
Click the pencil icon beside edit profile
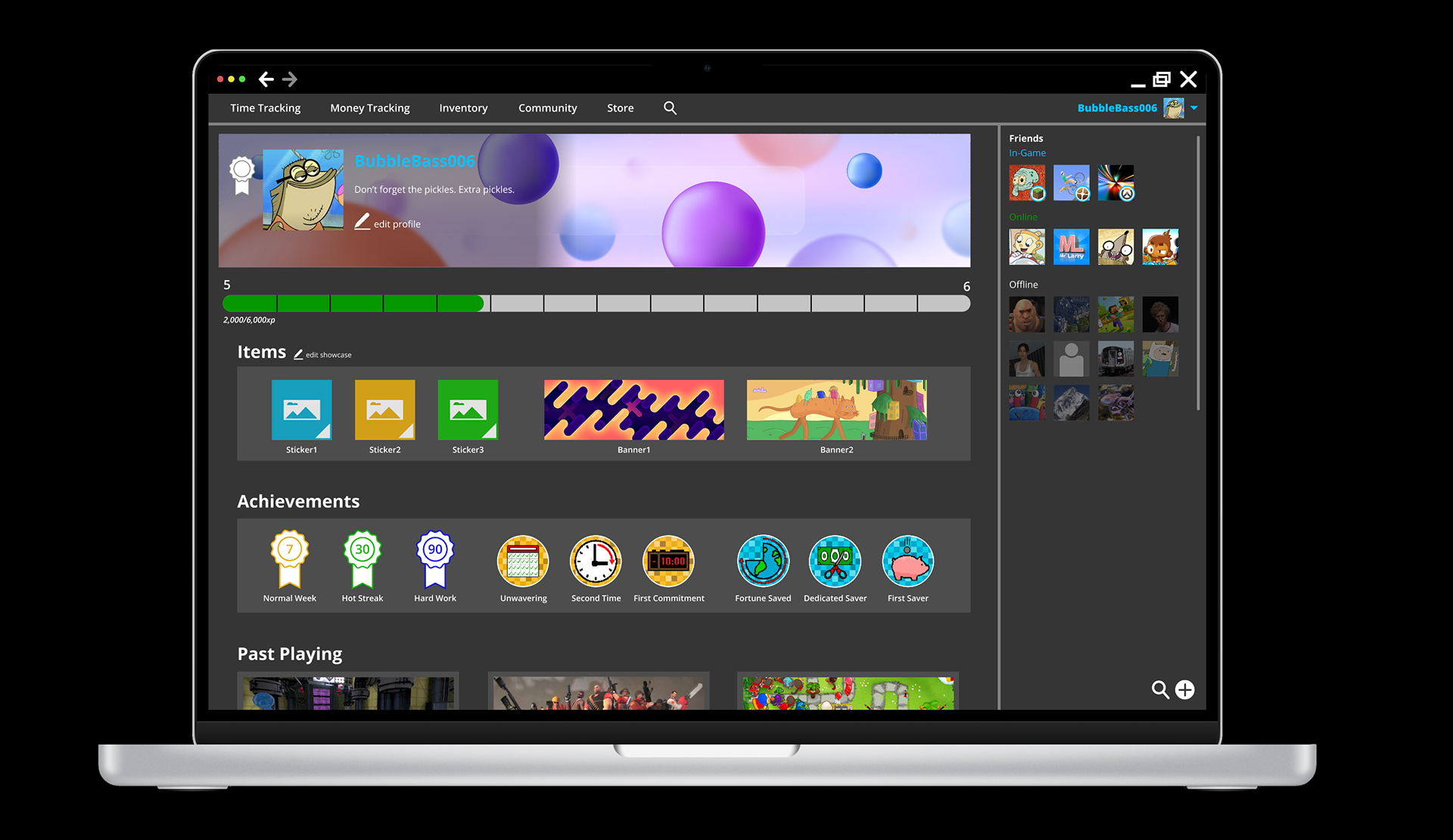click(x=362, y=222)
